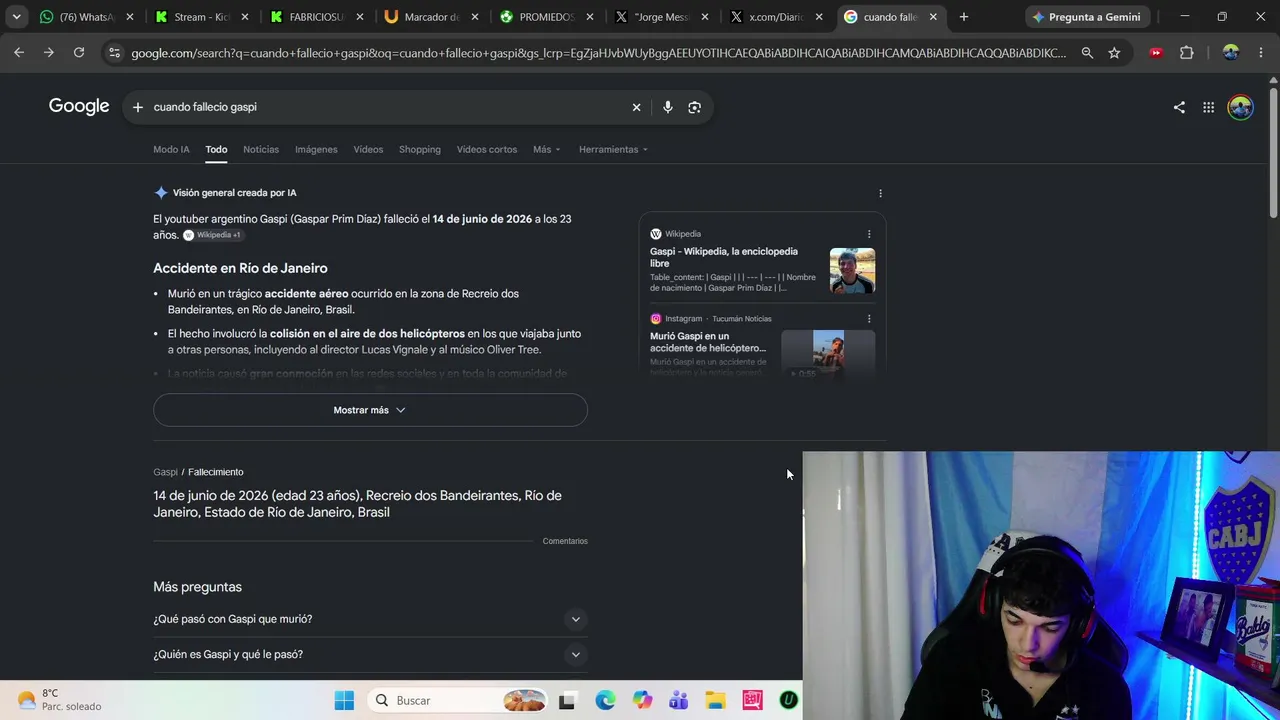Screen dimensions: 1280x720
Task: Open the Vídeos cortos results tab
Action: pyautogui.click(x=487, y=150)
